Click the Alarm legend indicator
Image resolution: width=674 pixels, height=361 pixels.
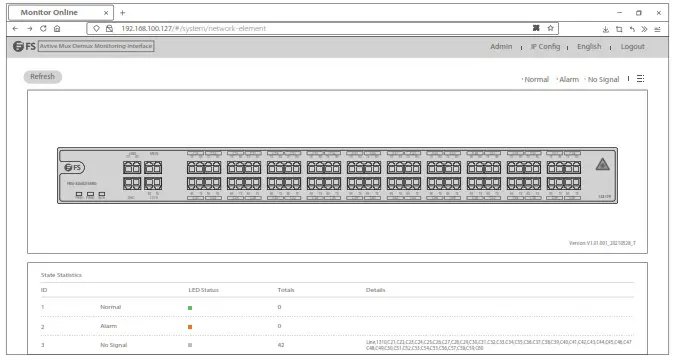pos(567,80)
